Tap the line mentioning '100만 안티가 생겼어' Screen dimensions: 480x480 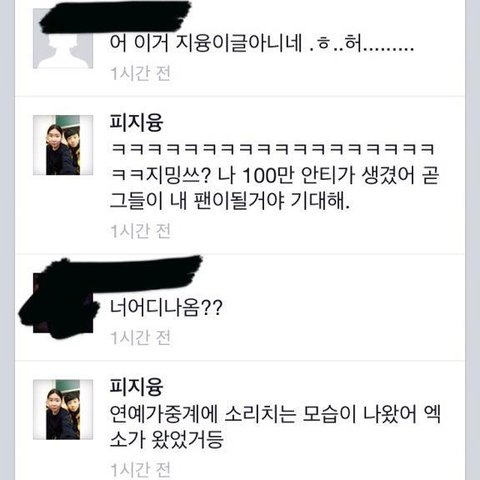pyautogui.click(x=275, y=175)
